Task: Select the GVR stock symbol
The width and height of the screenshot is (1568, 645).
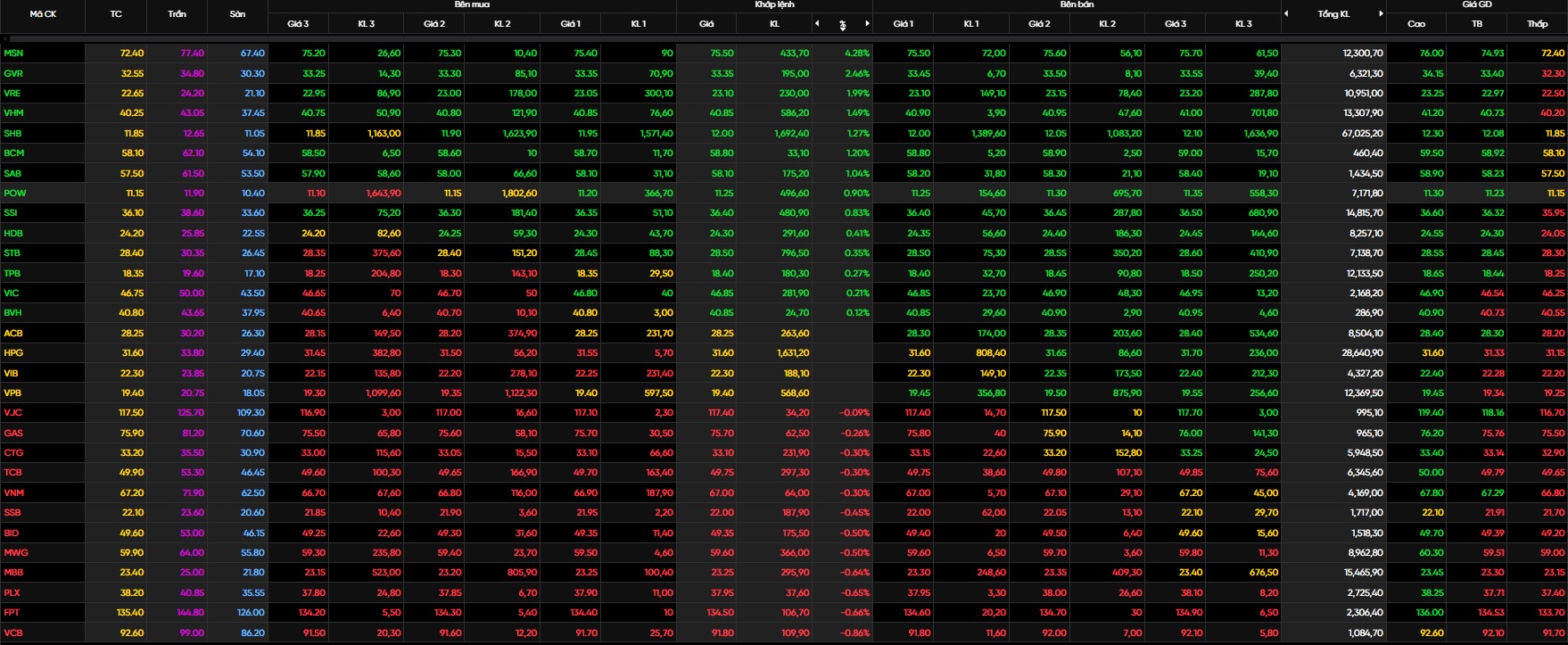Action: pos(13,73)
